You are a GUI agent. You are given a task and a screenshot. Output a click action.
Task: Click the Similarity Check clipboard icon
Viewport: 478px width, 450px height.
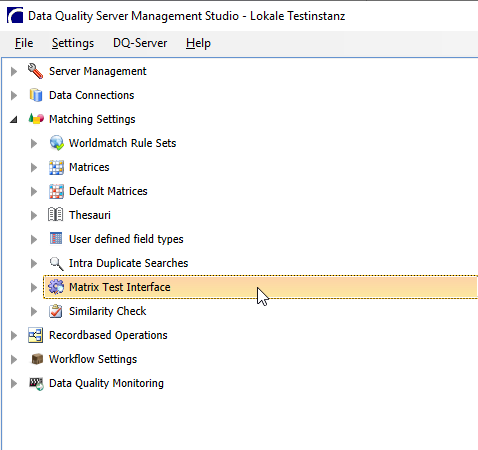[x=55, y=311]
